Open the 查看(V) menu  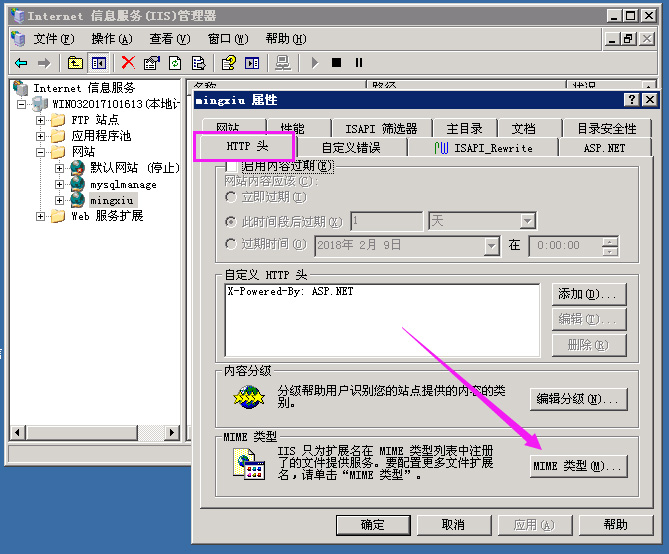[x=170, y=39]
